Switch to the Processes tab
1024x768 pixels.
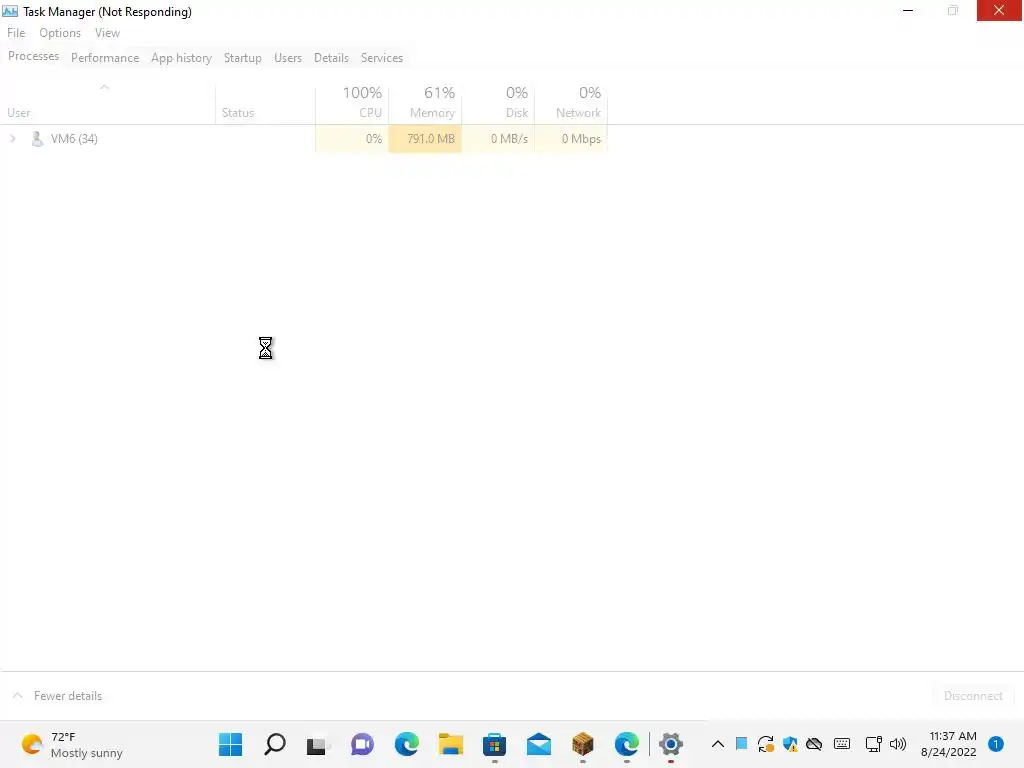33,56
